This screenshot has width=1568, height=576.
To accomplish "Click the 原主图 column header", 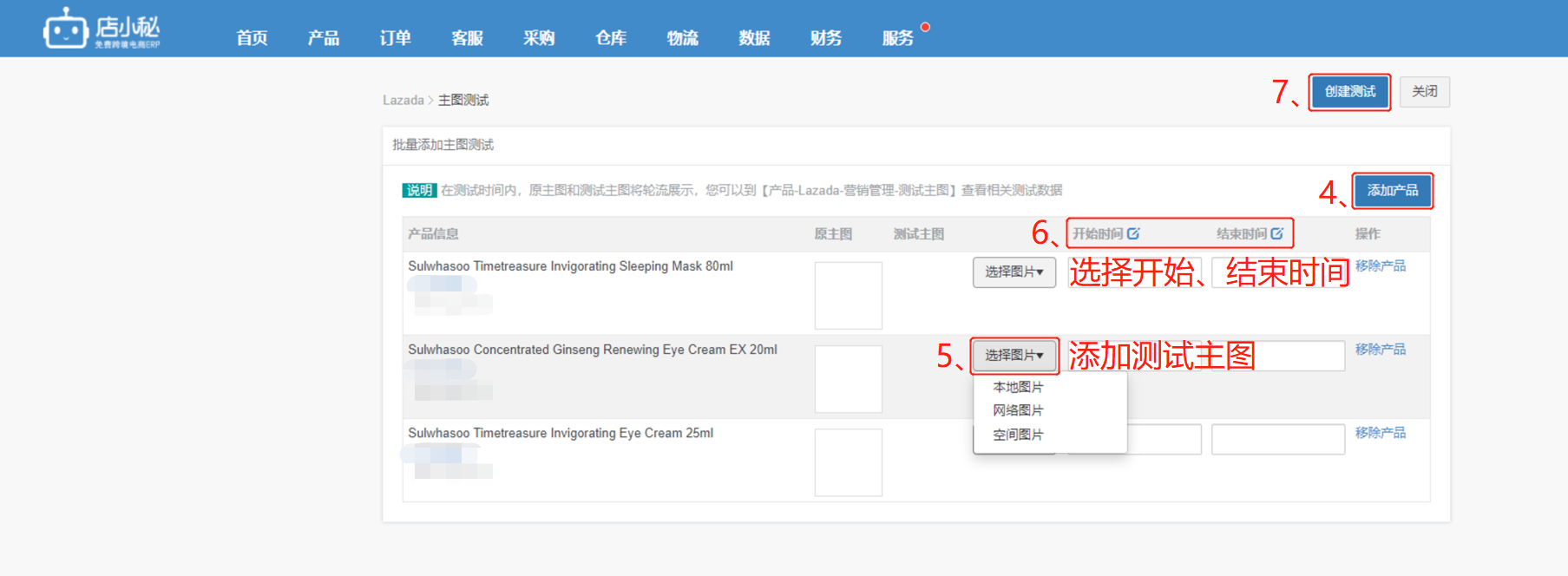I will pos(833,234).
